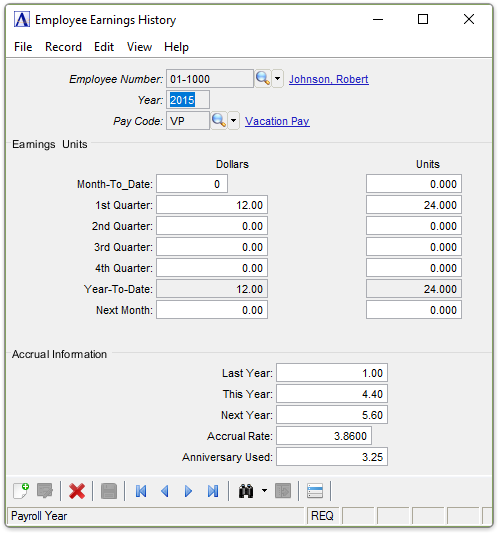The height and width of the screenshot is (536, 502).
Task: Expand Pay Code lookup dropdown arrow
Action: tap(233, 121)
